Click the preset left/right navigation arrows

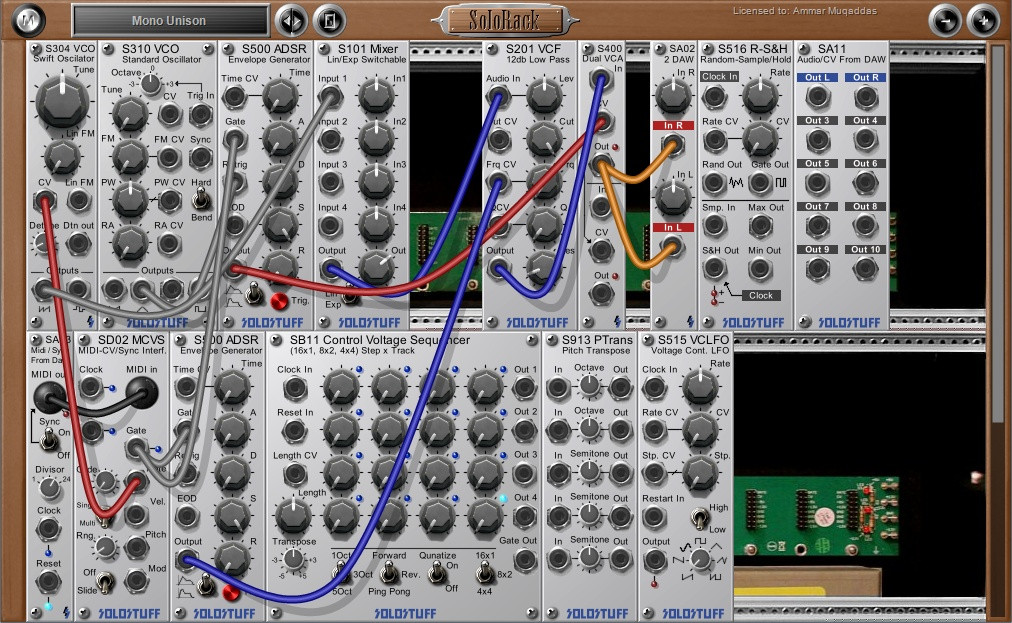point(291,20)
